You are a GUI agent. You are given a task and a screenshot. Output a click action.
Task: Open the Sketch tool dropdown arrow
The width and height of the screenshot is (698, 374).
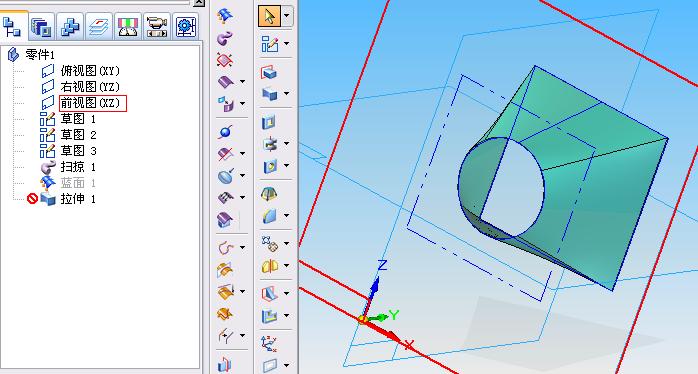click(x=286, y=44)
